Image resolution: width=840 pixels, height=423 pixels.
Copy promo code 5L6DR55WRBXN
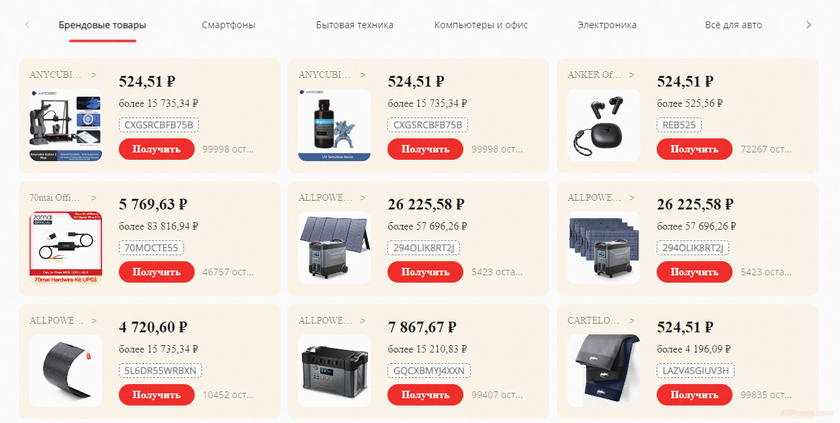[160, 371]
